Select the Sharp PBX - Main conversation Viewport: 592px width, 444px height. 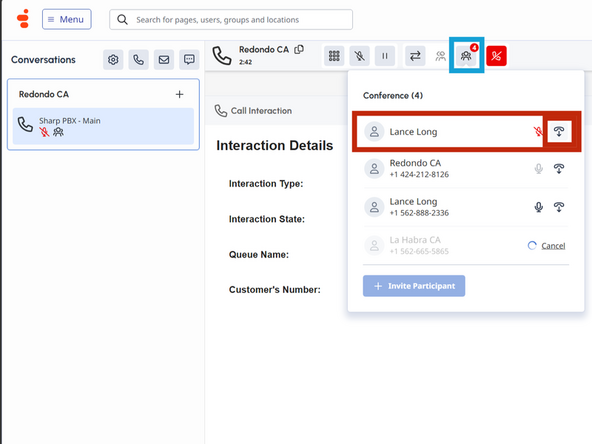point(103,126)
